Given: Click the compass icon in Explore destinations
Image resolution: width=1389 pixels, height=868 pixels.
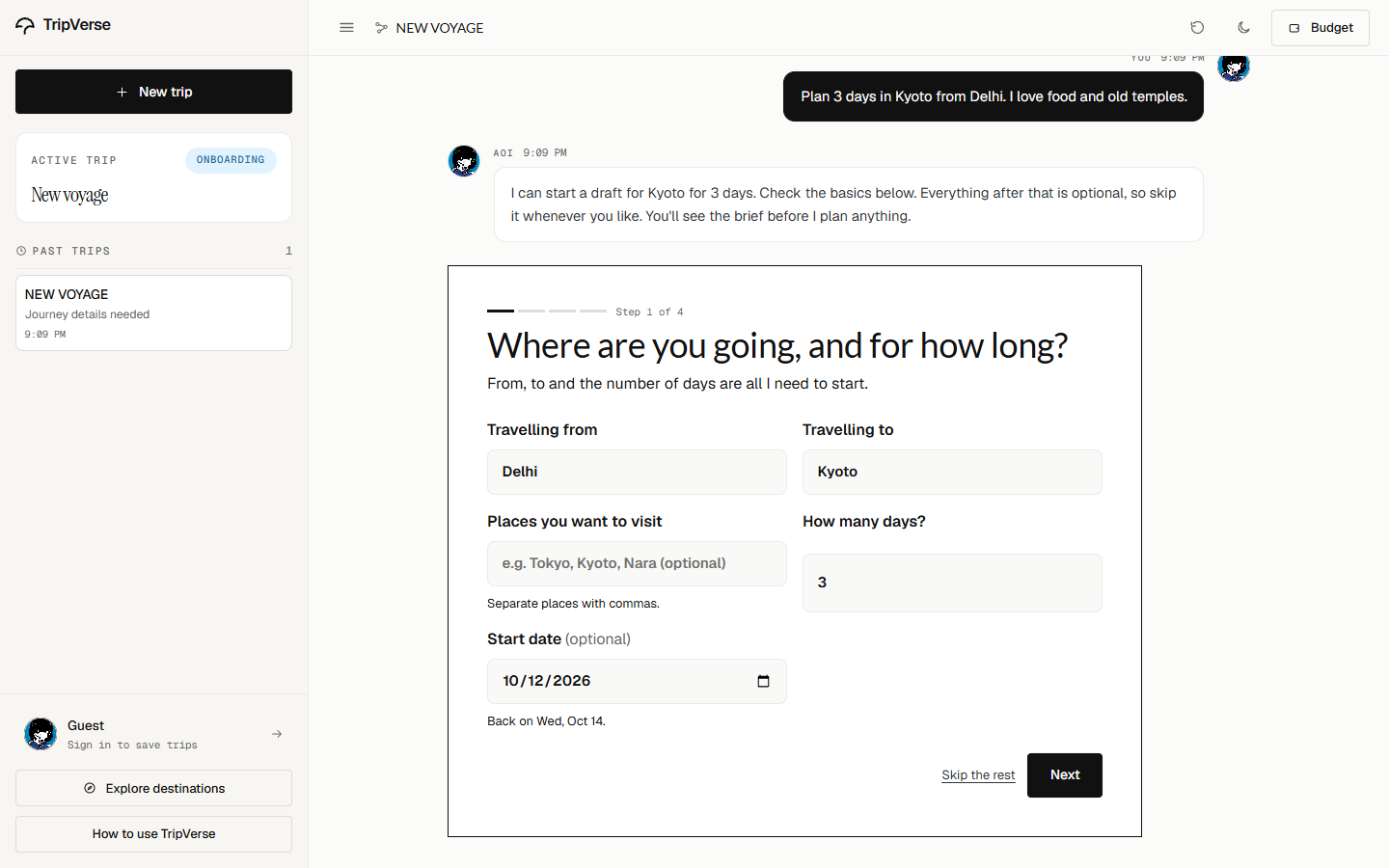Looking at the screenshot, I should [90, 788].
